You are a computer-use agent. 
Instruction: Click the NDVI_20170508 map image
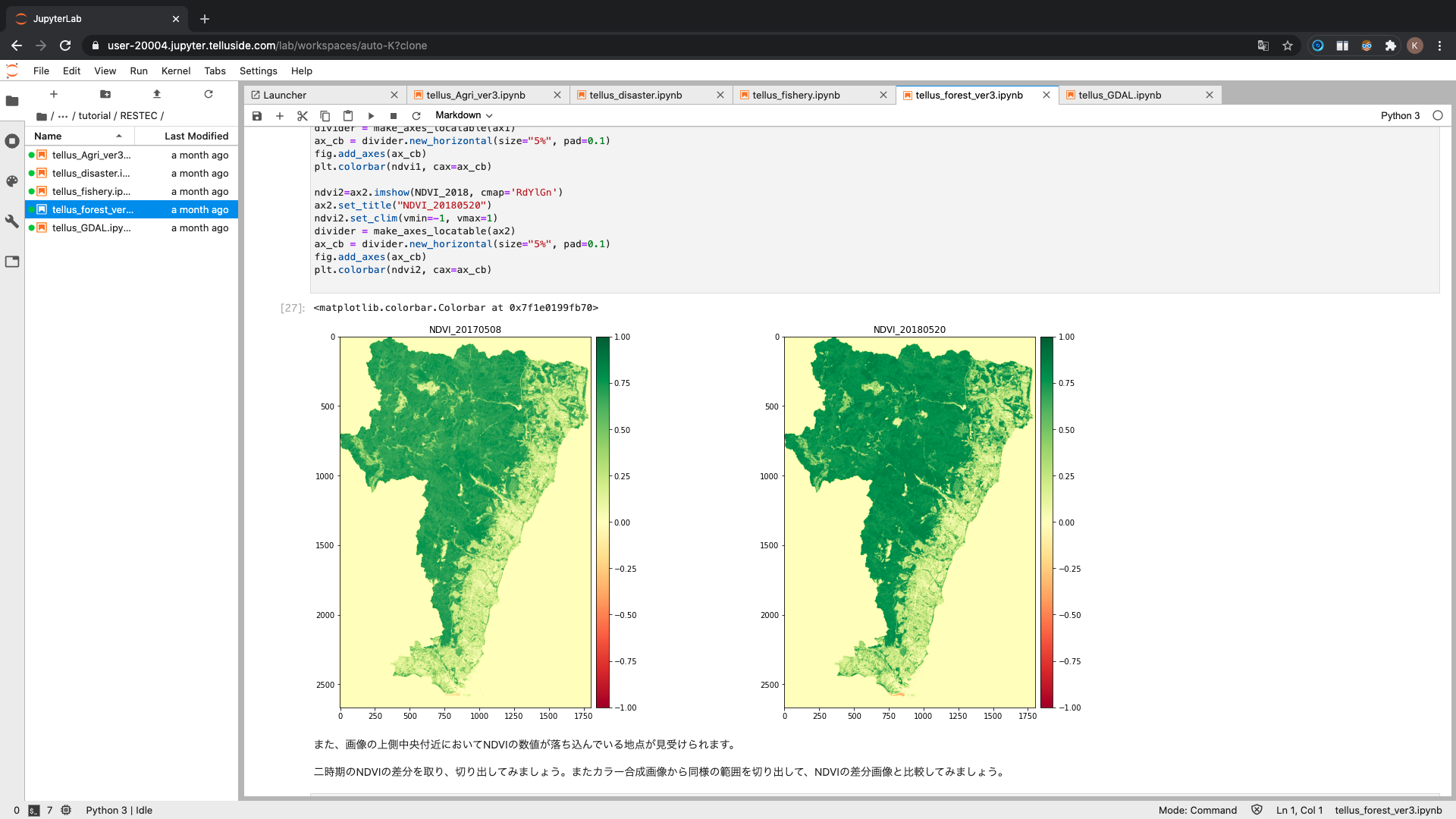[466, 522]
